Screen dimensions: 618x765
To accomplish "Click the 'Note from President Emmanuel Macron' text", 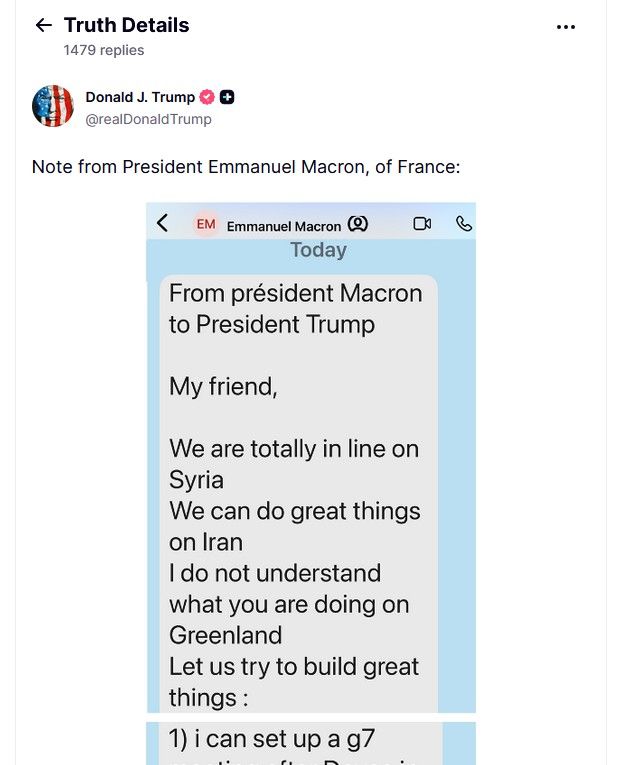I will click(246, 167).
